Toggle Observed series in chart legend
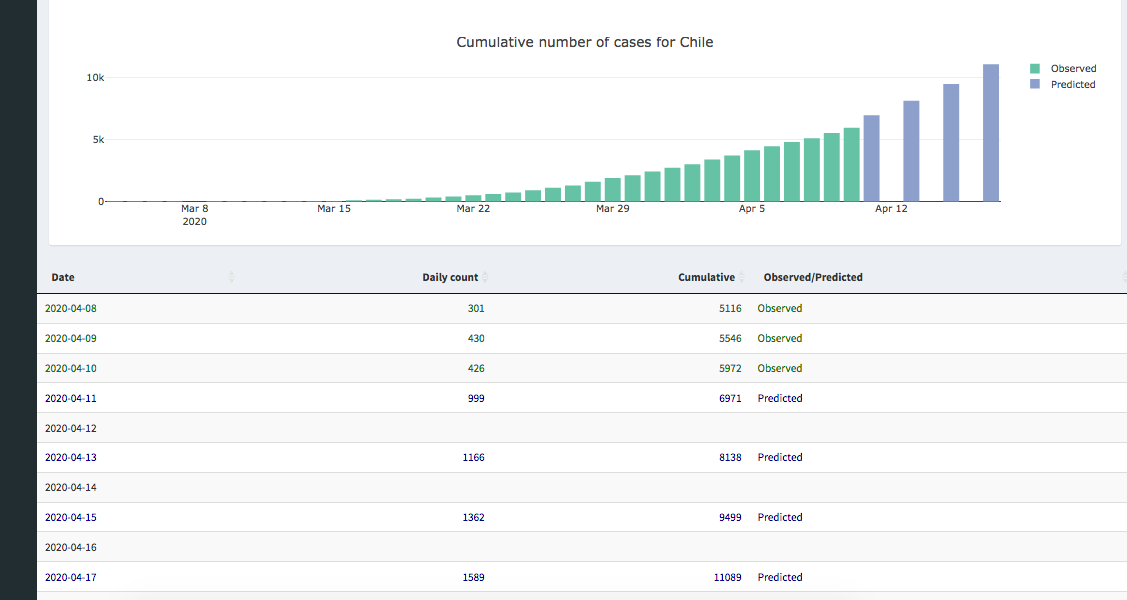 click(x=1073, y=69)
